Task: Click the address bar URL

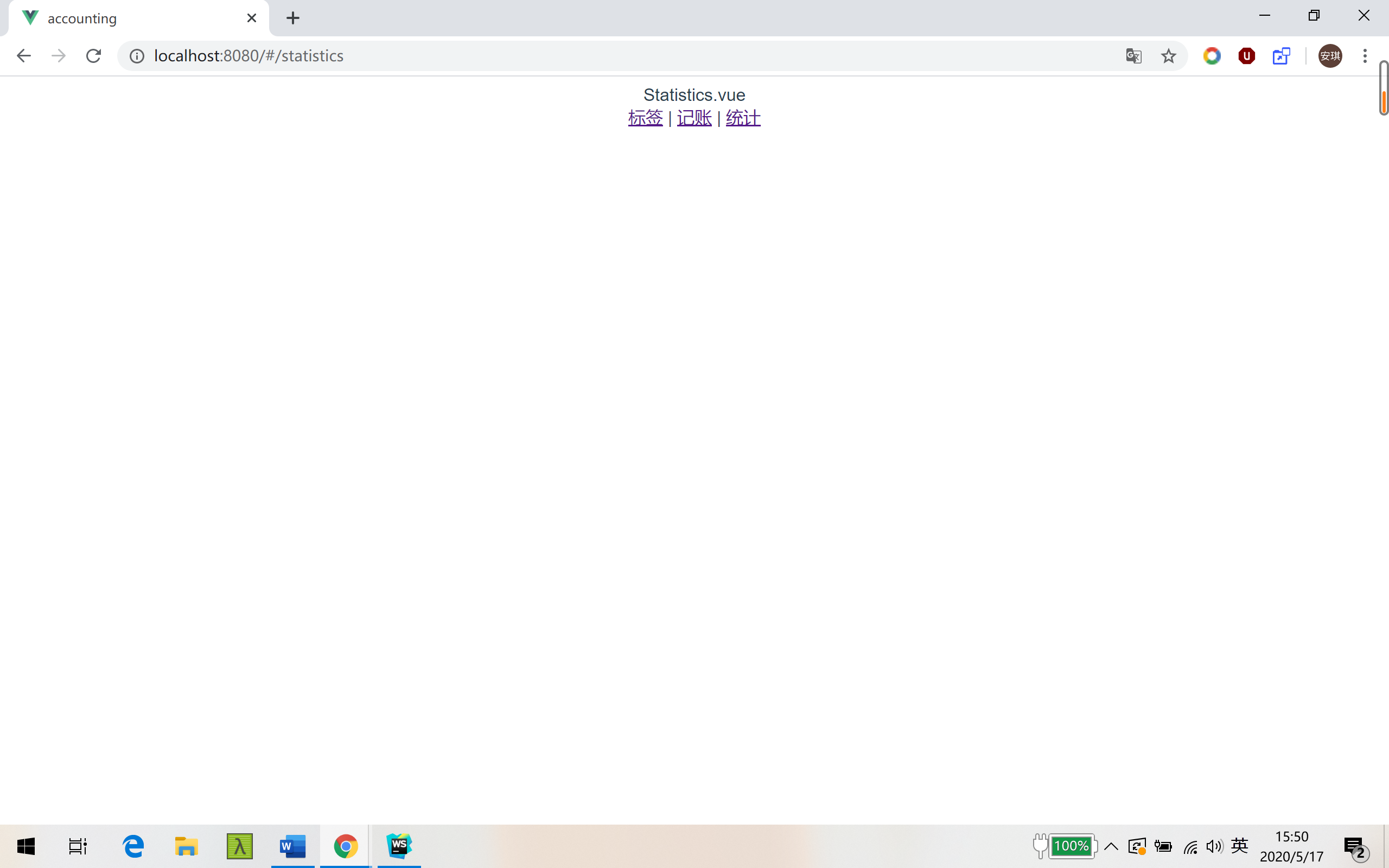Action: pos(249,56)
